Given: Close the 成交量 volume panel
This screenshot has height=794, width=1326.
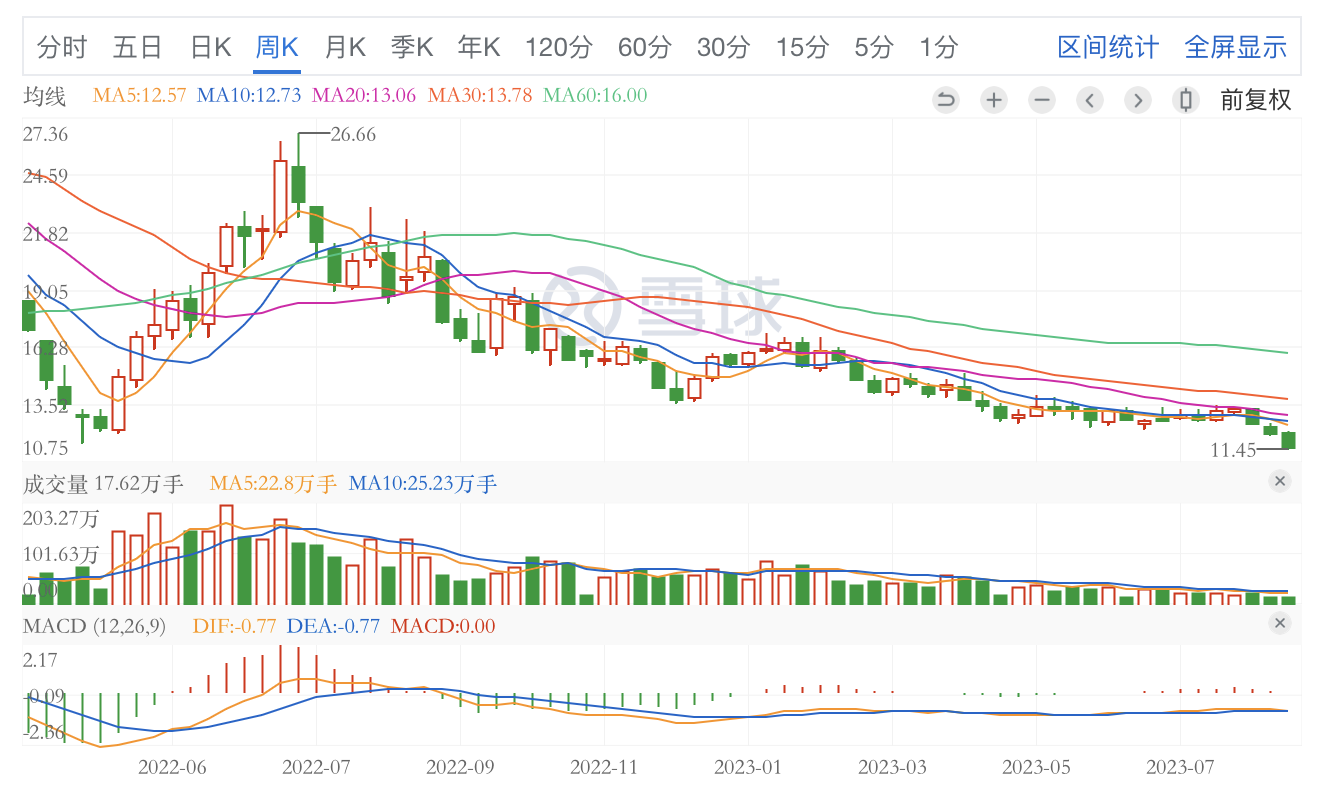Looking at the screenshot, I should tap(1280, 481).
